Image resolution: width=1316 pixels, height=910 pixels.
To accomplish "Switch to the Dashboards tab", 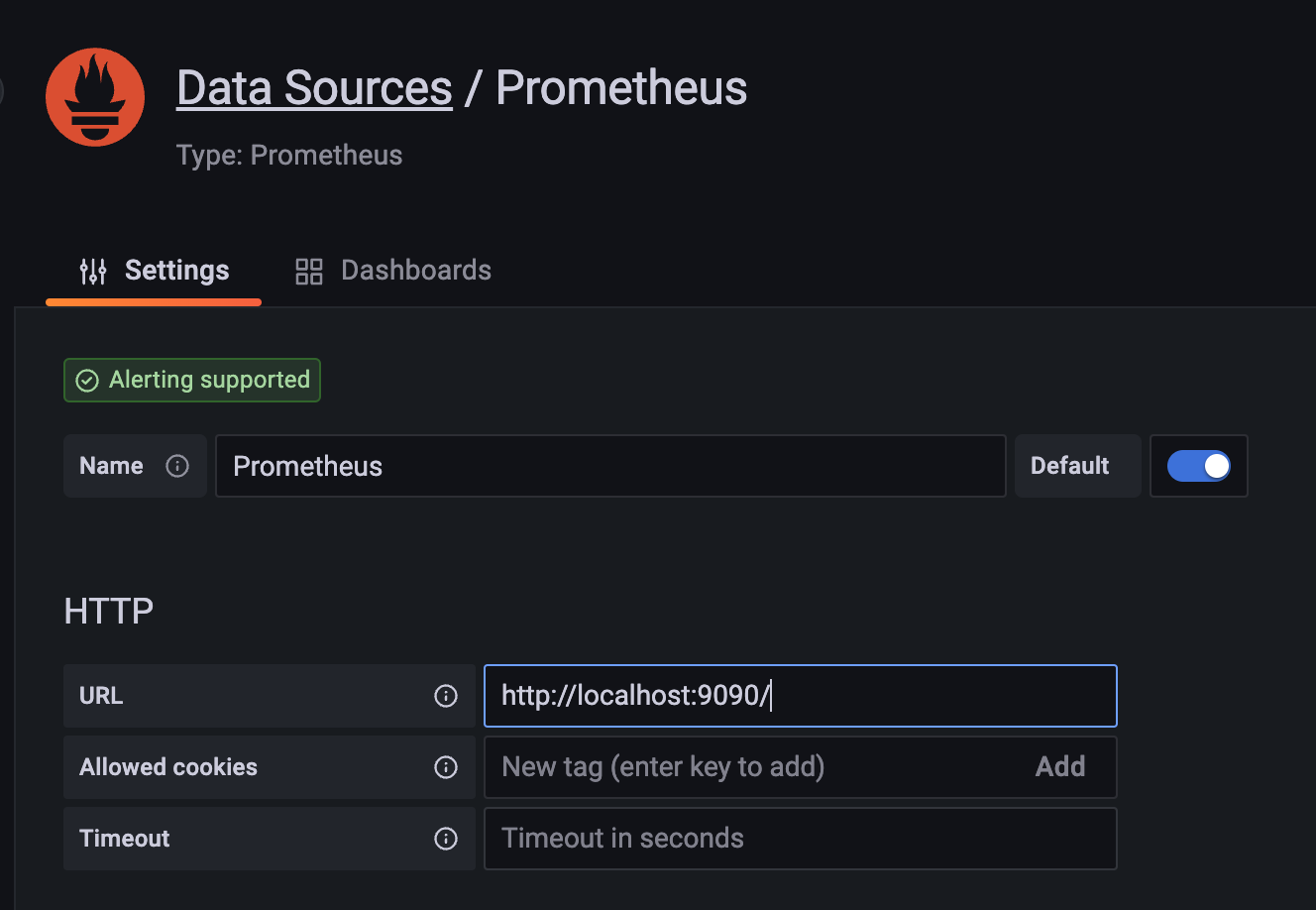I will (393, 271).
